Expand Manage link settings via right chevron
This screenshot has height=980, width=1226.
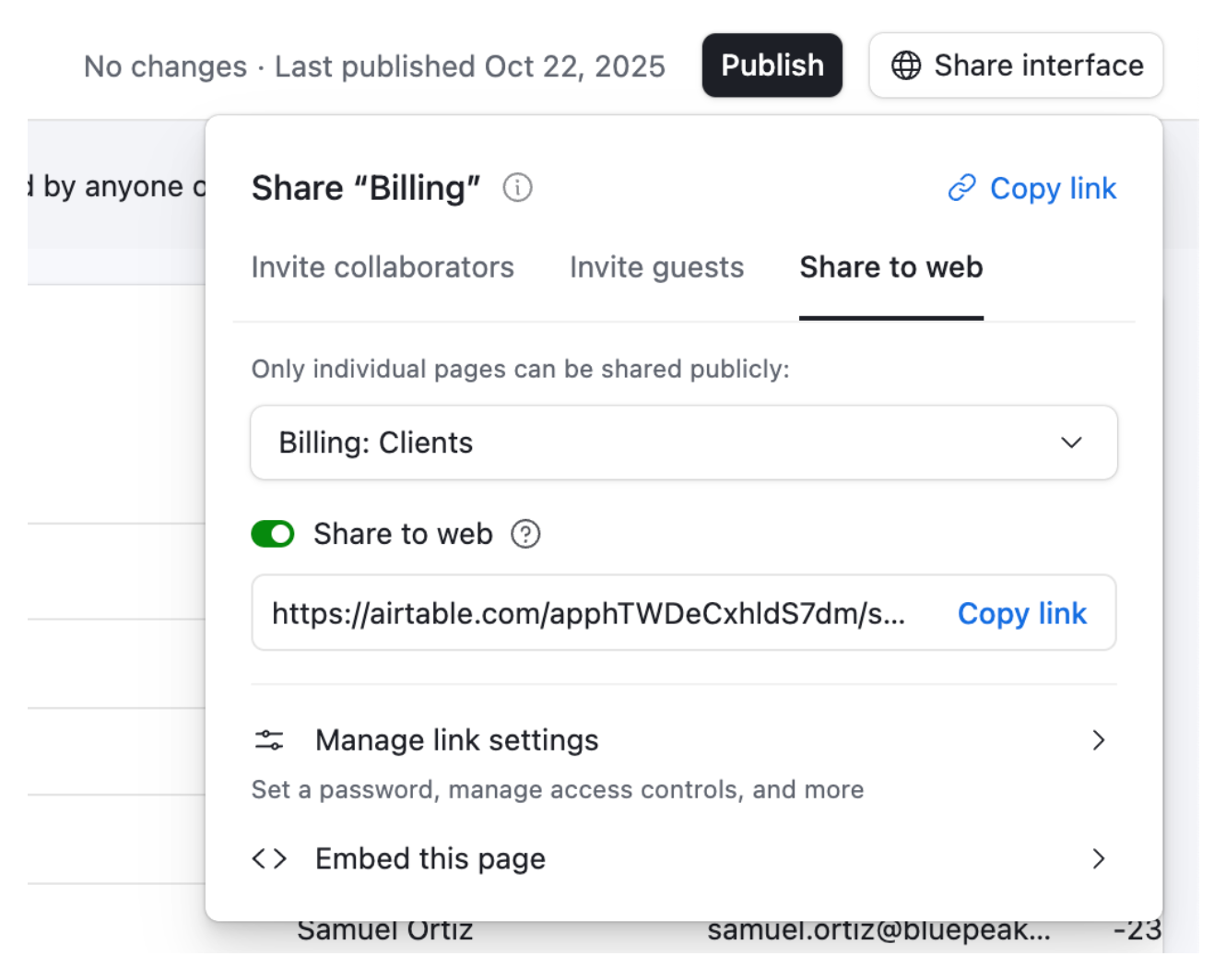pos(1099,740)
